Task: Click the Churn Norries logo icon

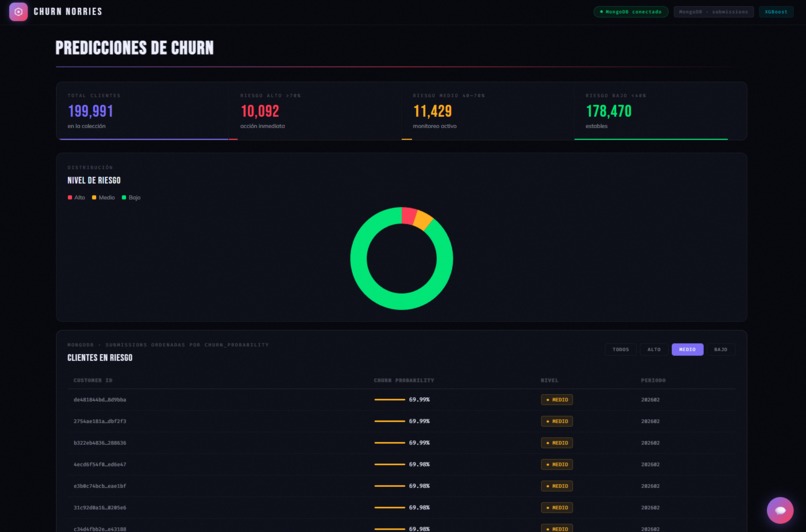Action: (19, 11)
